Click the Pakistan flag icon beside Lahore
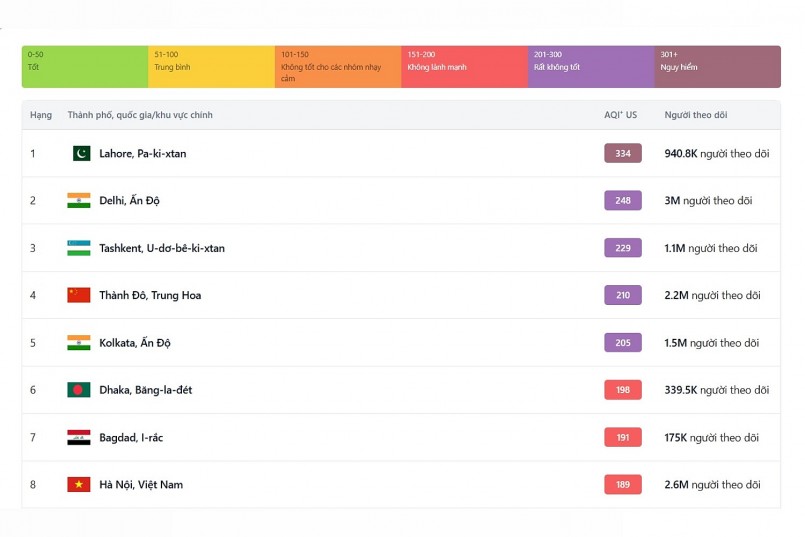This screenshot has height=537, width=805. [81, 153]
